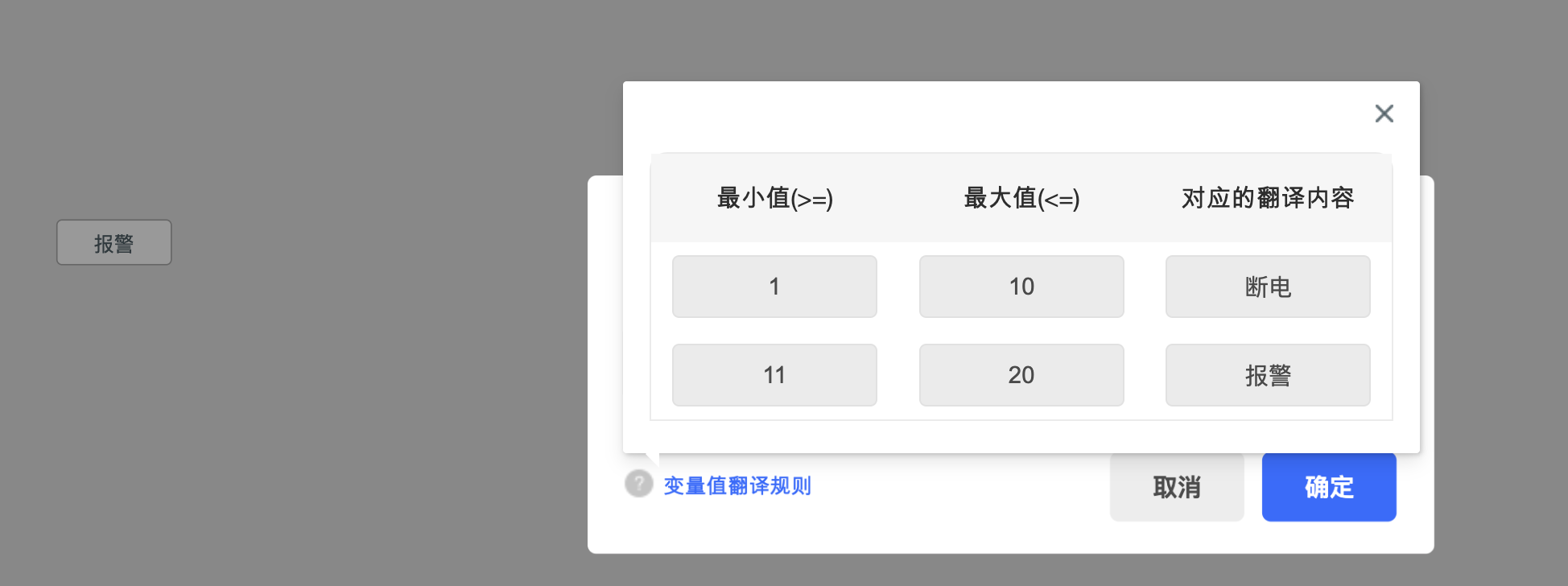
Task: Select the maximum value field containing 10
Action: point(1021,287)
